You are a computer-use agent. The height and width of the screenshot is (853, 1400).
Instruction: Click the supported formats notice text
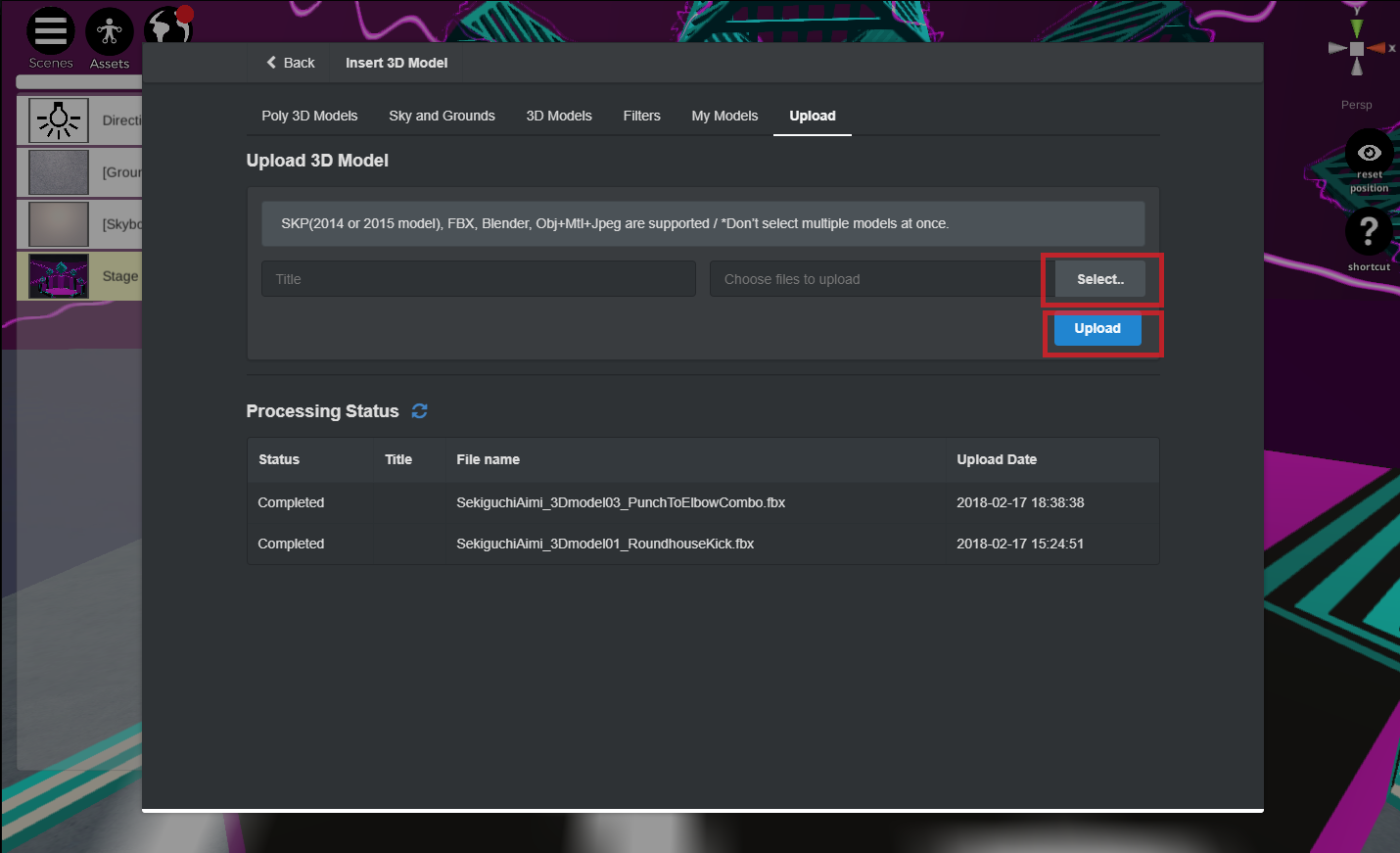click(x=615, y=223)
